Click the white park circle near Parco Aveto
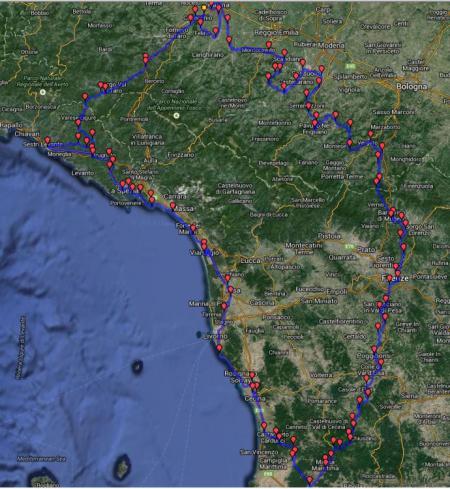Viewport: 450px width, 489px height. tap(43, 92)
